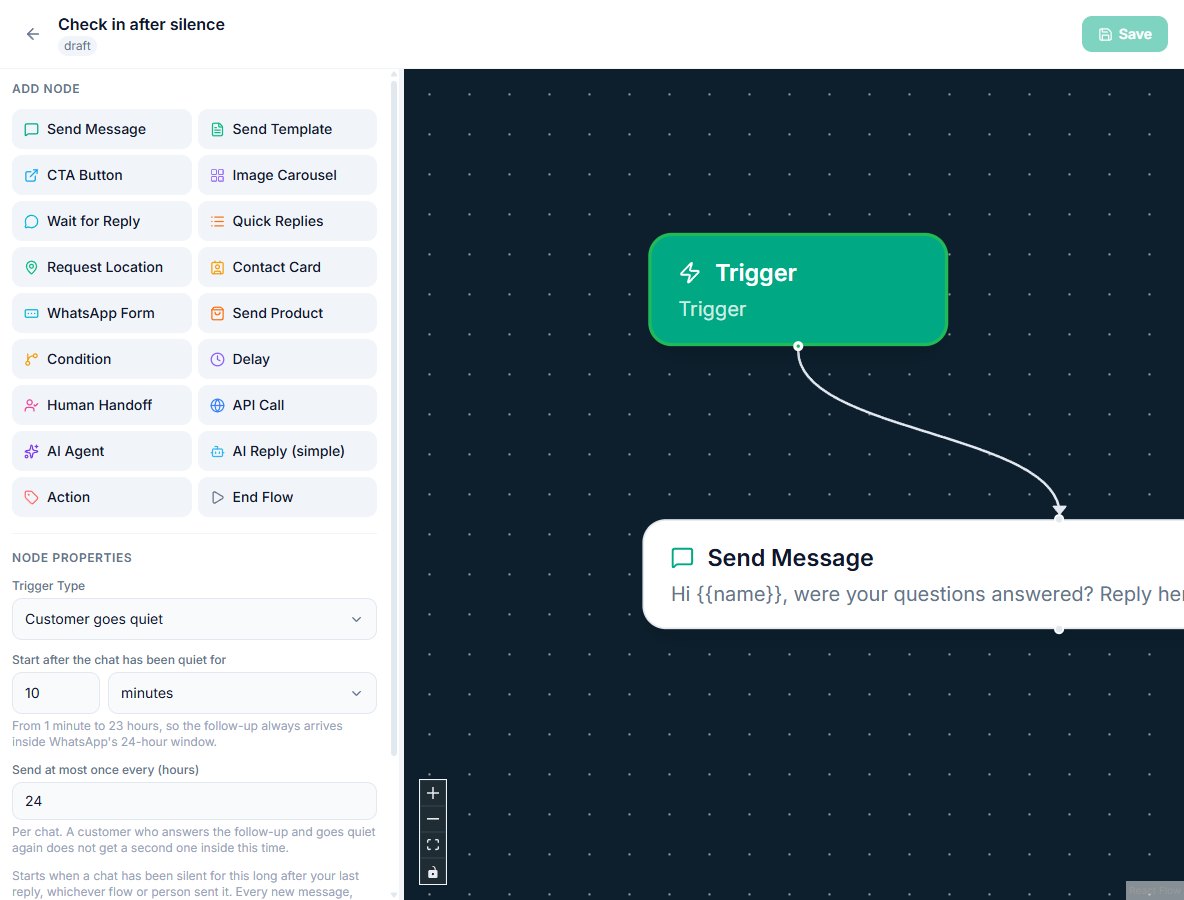The height and width of the screenshot is (900, 1184).
Task: Click the Send Message chat icon in Add Node
Action: pyautogui.click(x=31, y=129)
